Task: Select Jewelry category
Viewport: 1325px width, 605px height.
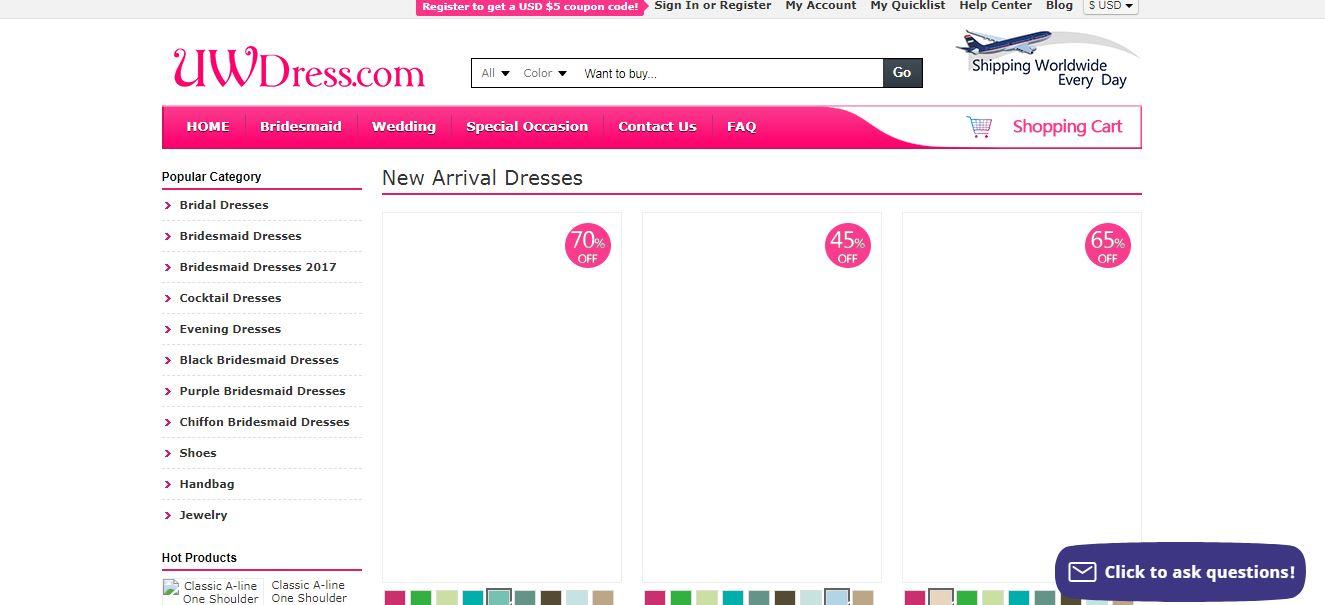Action: pyautogui.click(x=203, y=515)
